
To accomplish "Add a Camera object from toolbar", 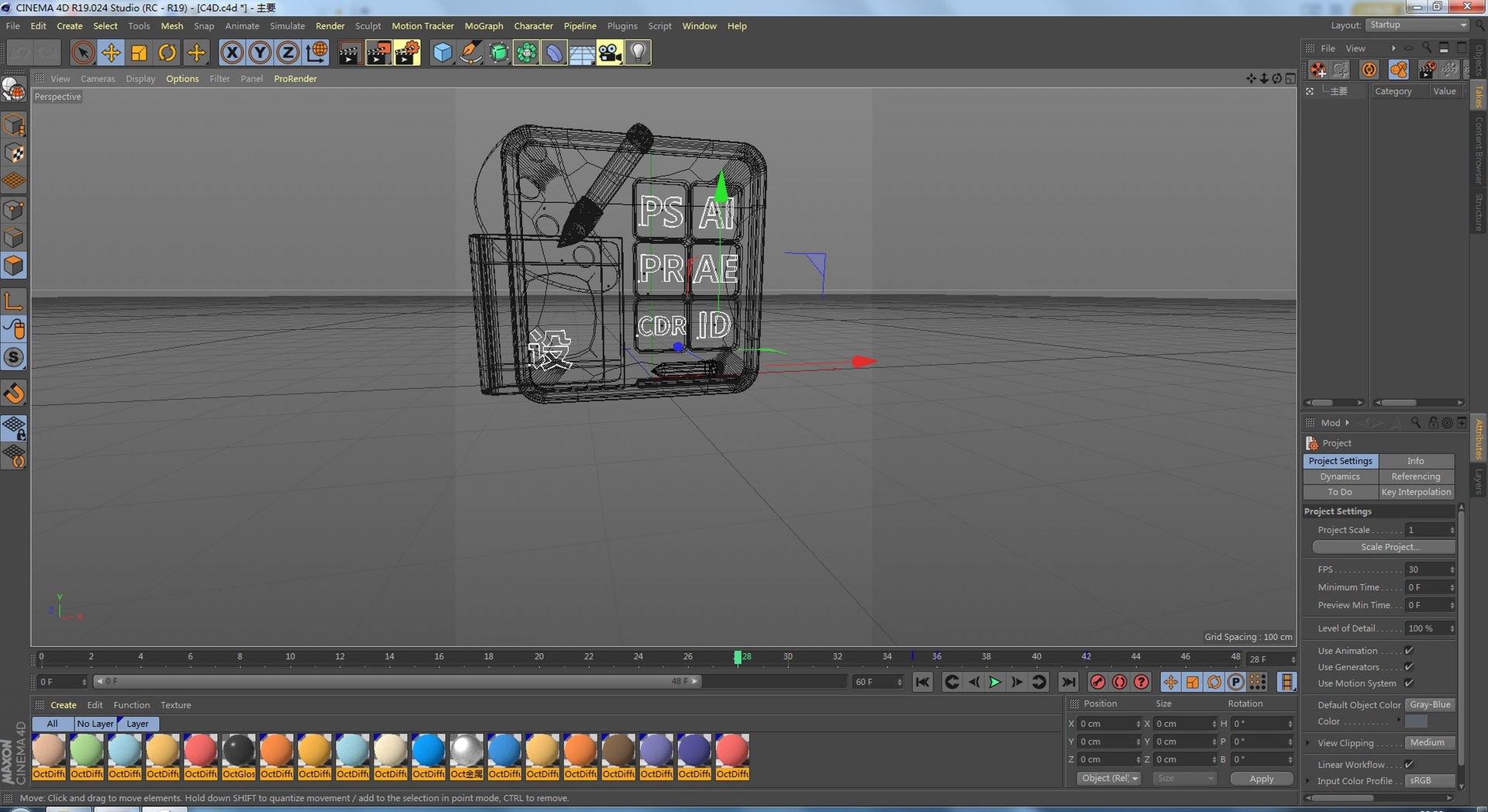I will [610, 53].
